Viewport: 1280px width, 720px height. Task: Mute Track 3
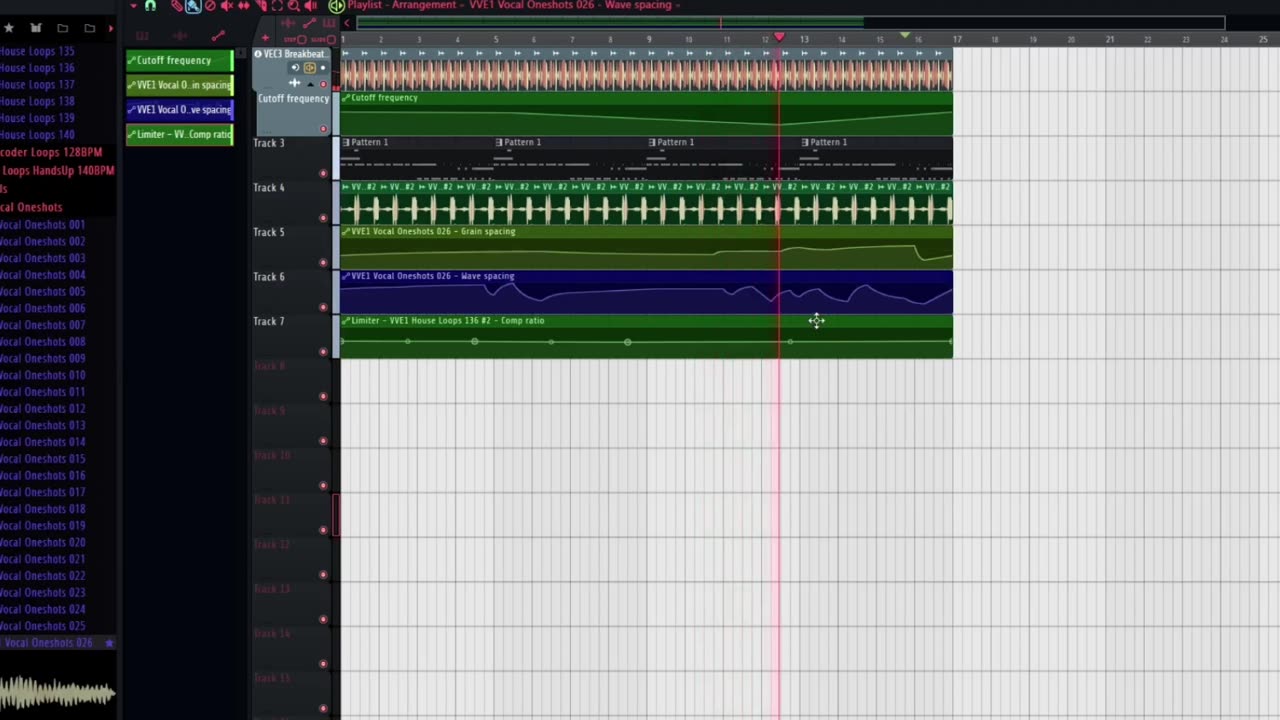coord(323,173)
